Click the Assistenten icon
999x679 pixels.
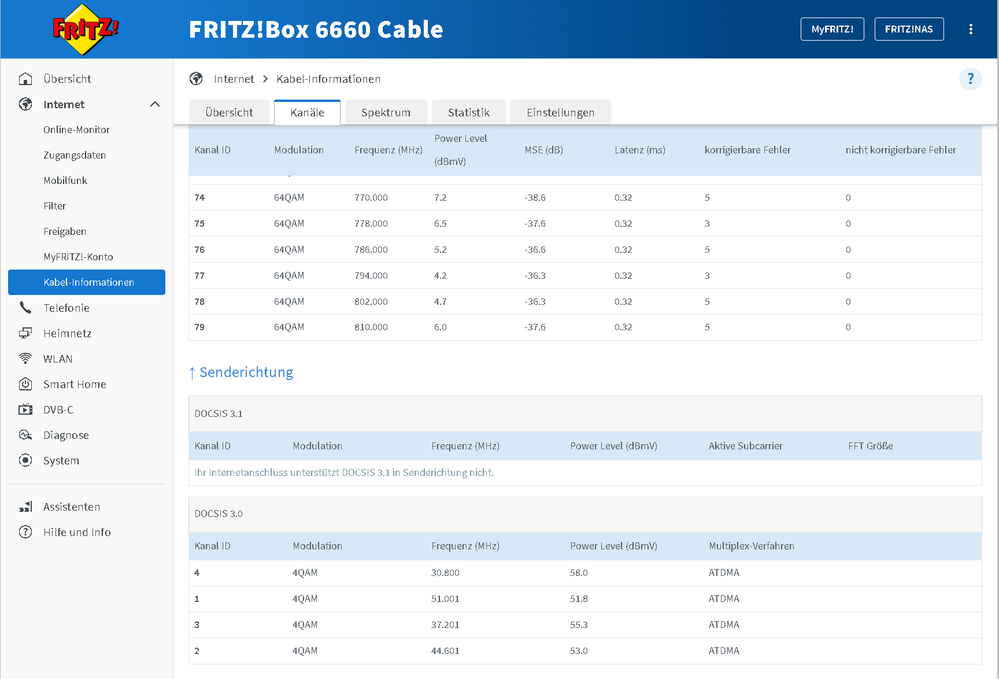click(x=25, y=507)
